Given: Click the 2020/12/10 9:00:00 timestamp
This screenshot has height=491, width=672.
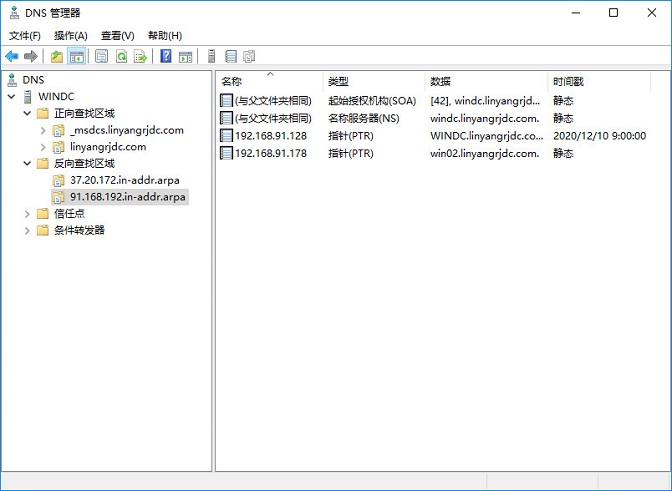Looking at the screenshot, I should (x=600, y=136).
